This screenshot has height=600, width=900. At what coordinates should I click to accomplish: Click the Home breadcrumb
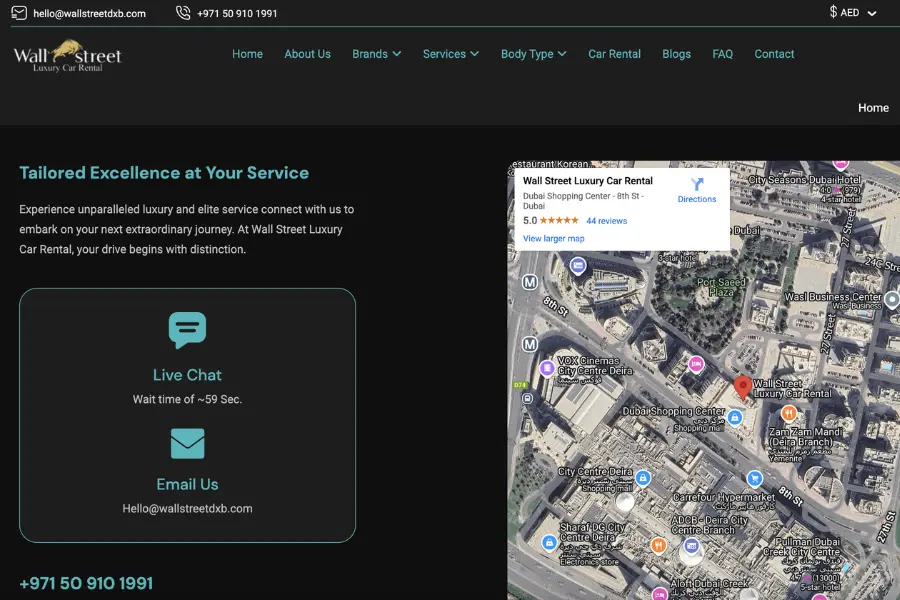872,108
